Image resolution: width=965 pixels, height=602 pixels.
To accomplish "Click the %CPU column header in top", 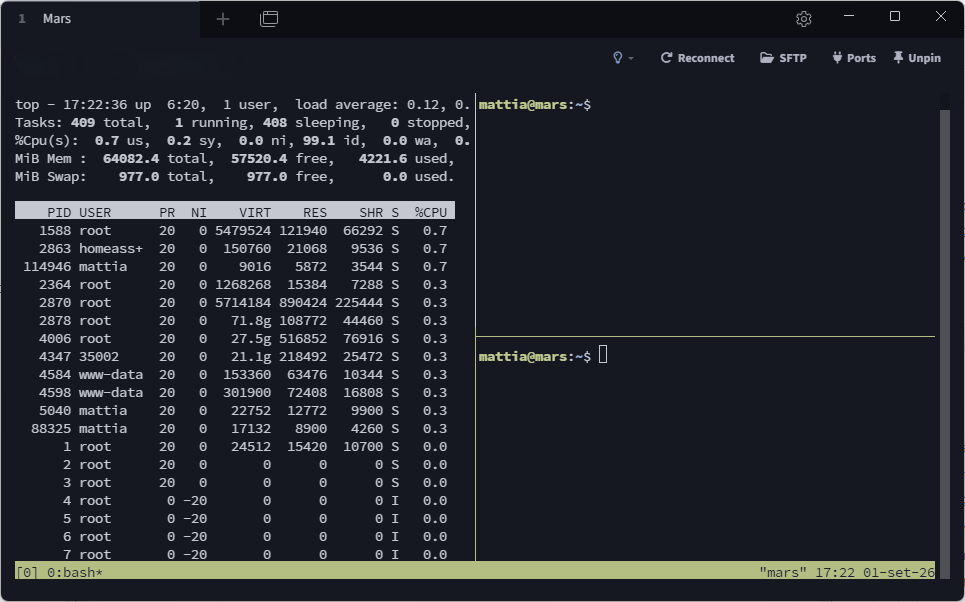I will pyautogui.click(x=431, y=212).
